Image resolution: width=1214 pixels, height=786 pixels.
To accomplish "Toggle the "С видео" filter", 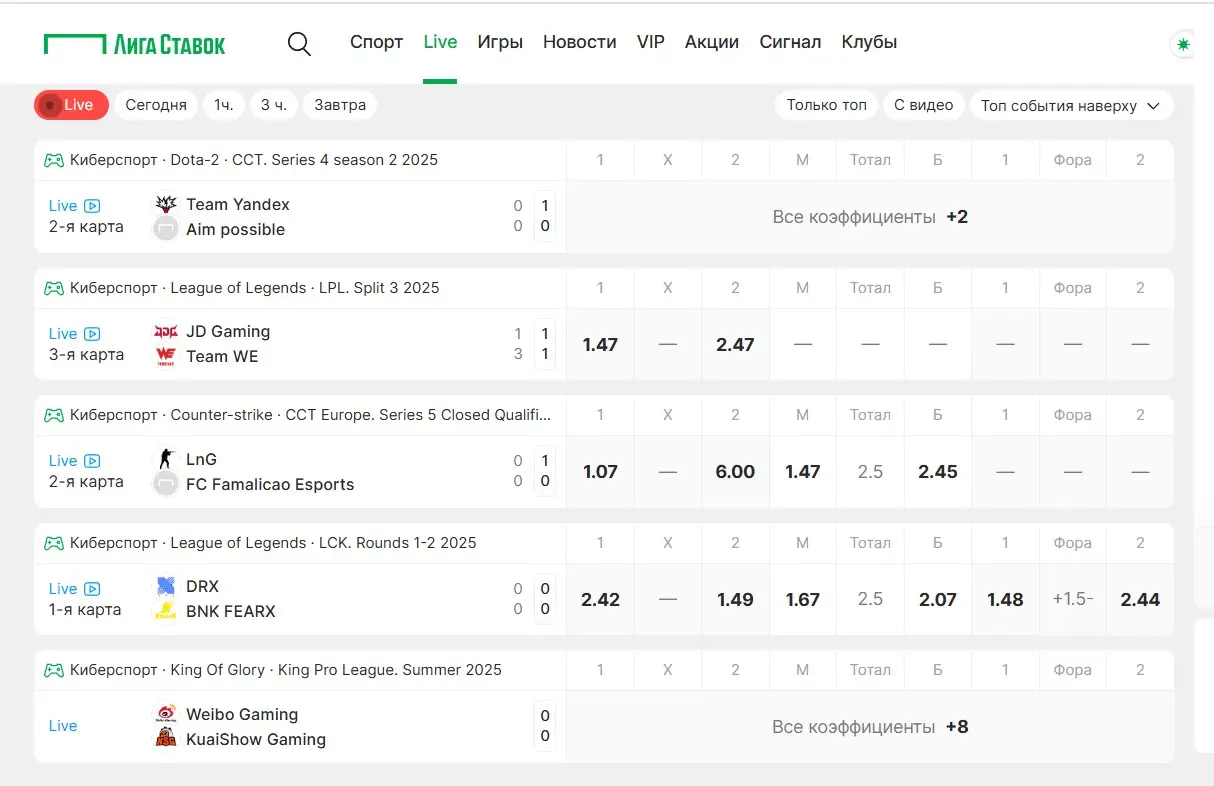I will pos(923,105).
